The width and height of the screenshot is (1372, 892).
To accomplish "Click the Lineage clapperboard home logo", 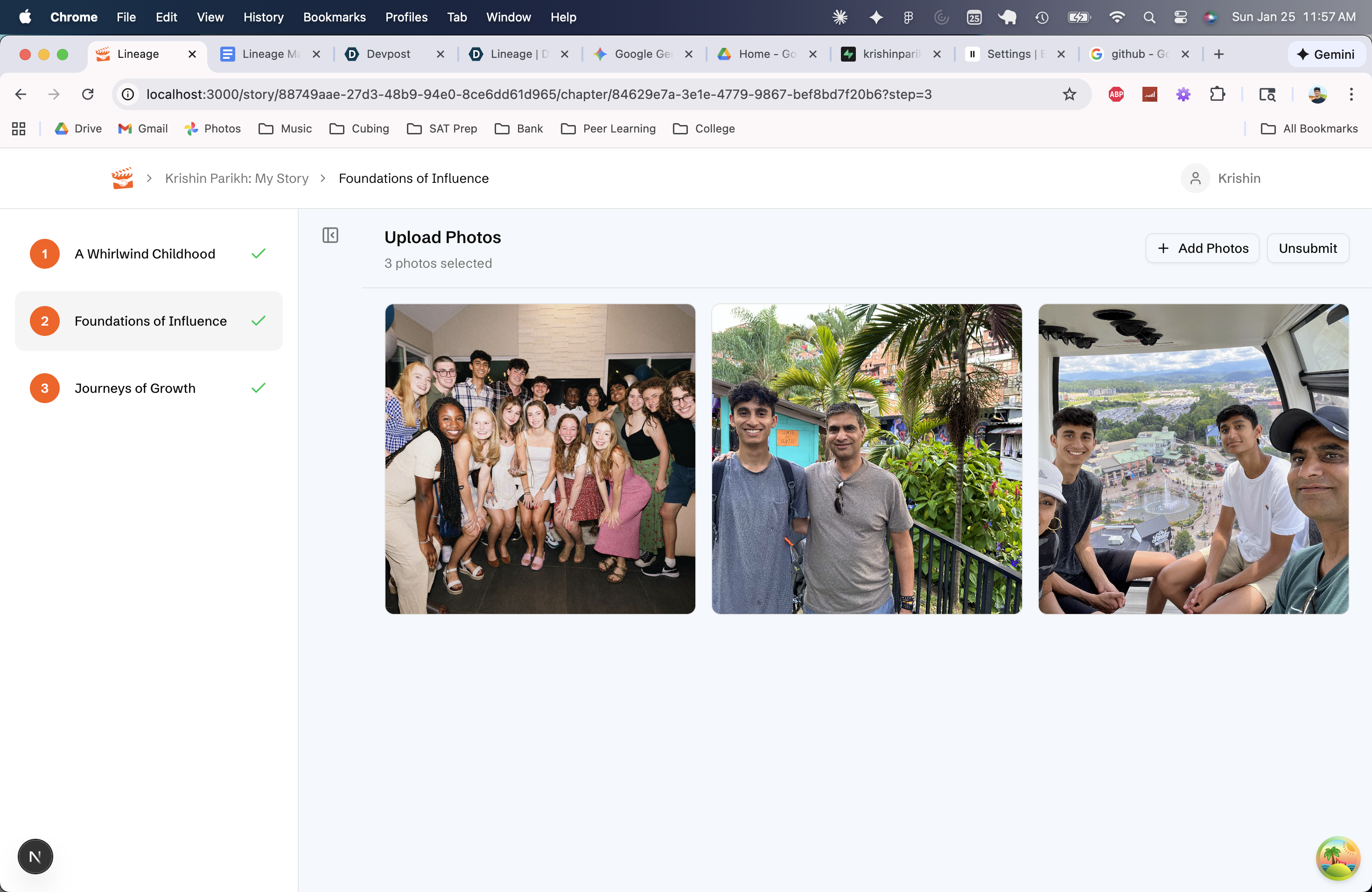I will click(122, 178).
